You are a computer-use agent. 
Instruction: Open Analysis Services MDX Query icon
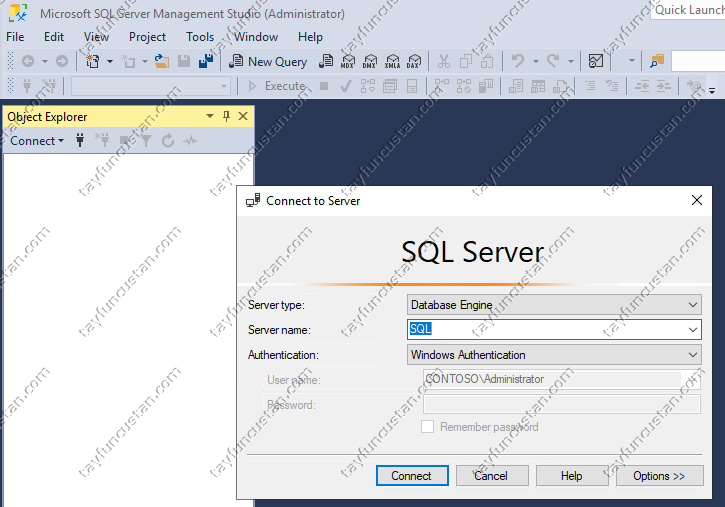pos(348,61)
